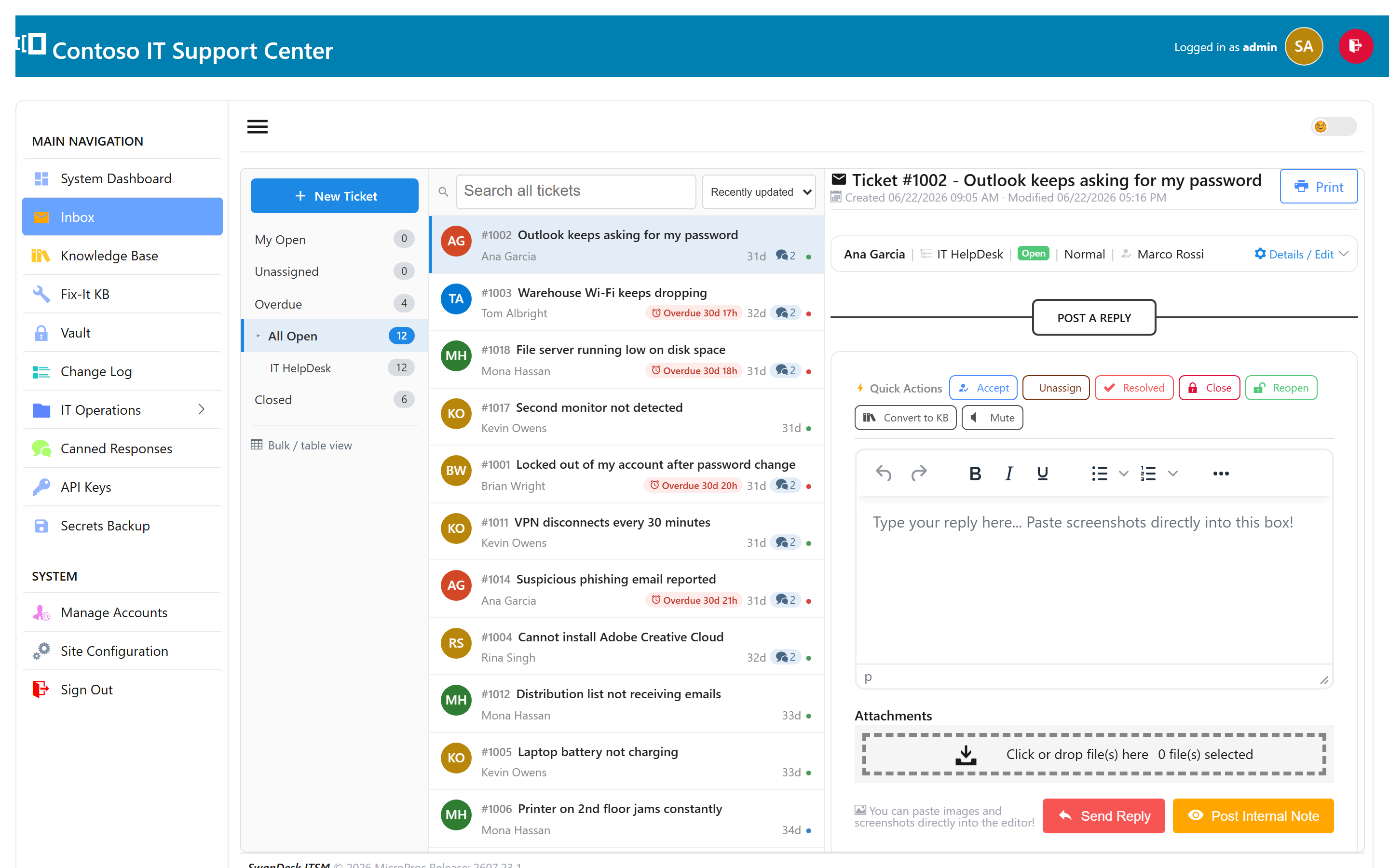Viewport: 1389px width, 868px height.
Task: Click Sign Out in sidebar
Action: [122, 690]
